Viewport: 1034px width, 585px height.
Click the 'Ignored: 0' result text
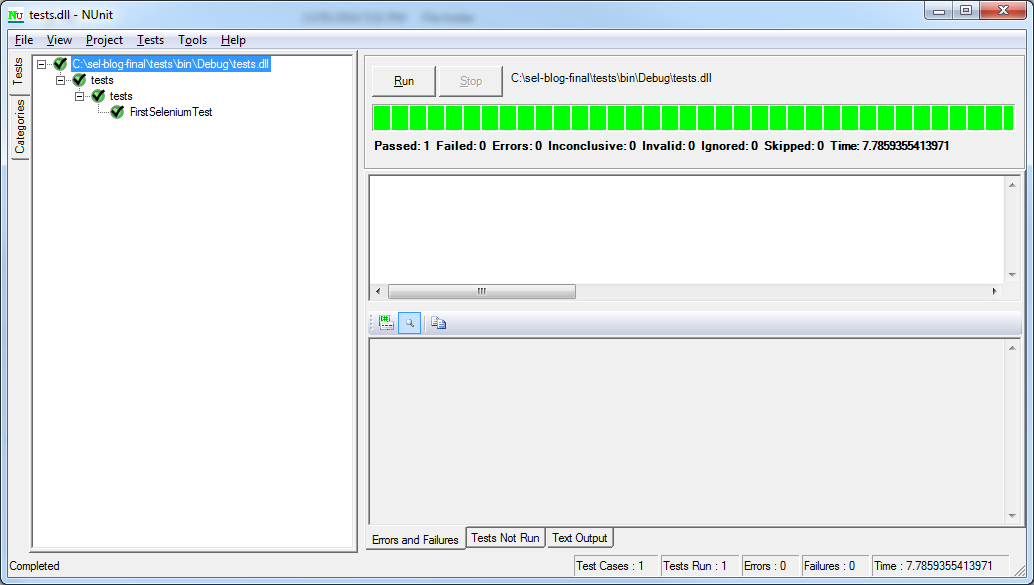pyautogui.click(x=729, y=146)
